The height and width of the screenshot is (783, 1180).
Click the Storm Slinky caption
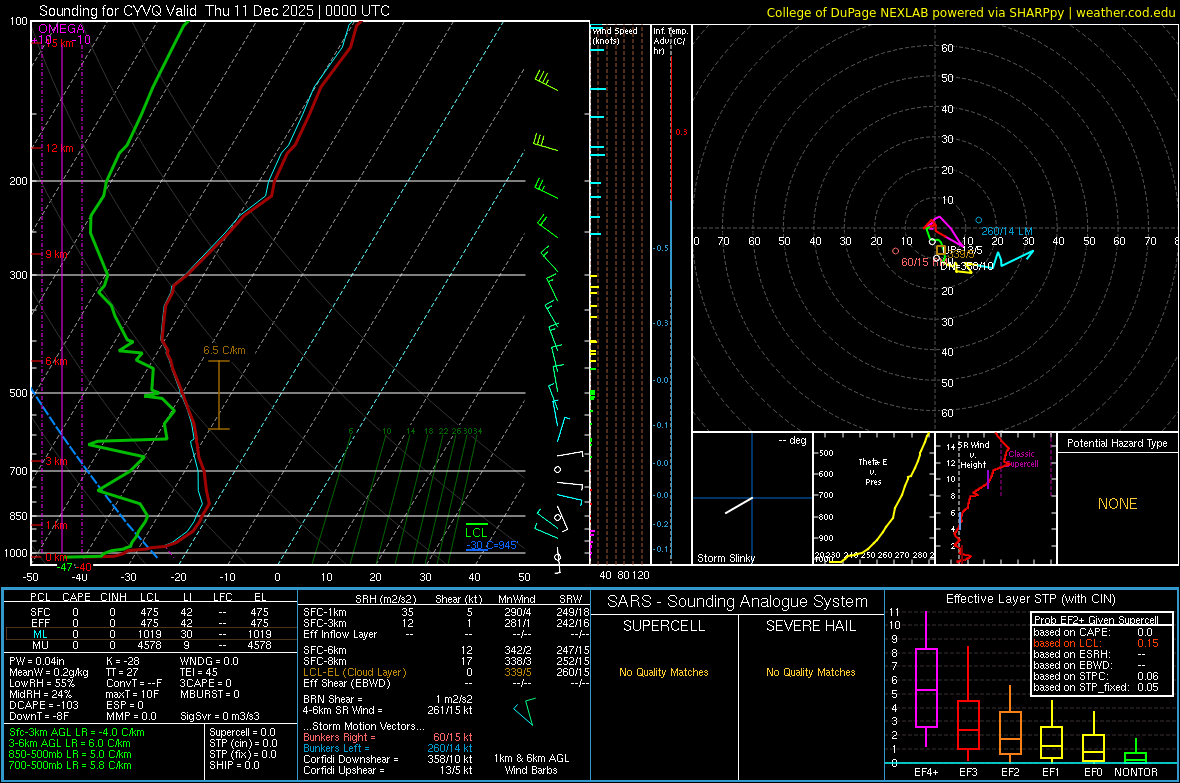point(726,558)
